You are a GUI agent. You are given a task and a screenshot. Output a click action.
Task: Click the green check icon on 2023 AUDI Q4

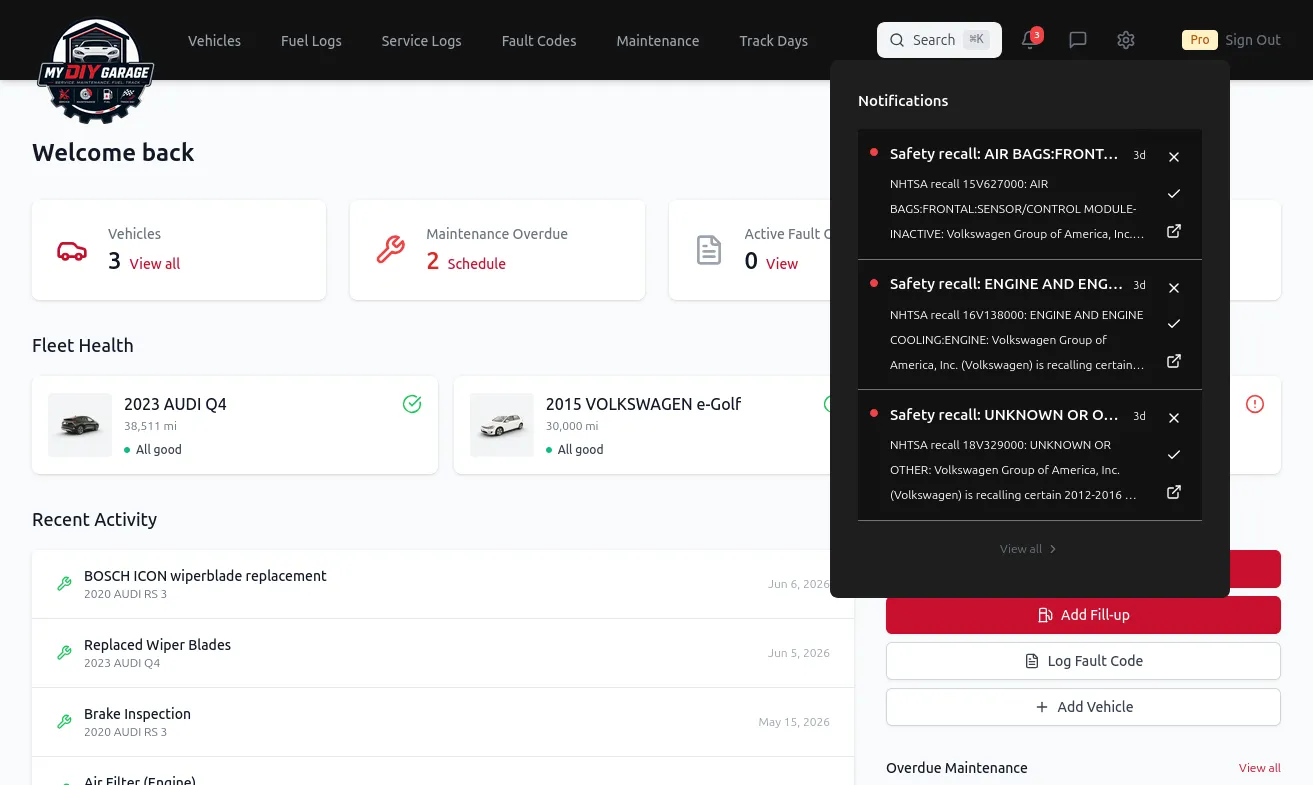coord(412,404)
